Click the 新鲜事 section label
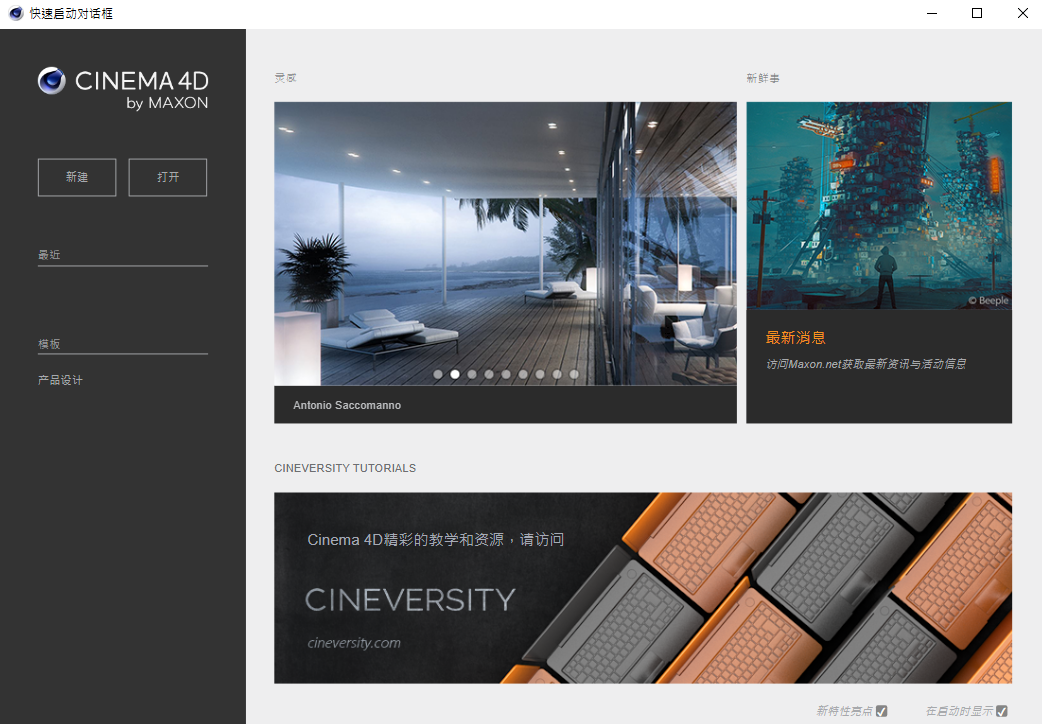The width and height of the screenshot is (1042, 724). coord(763,78)
